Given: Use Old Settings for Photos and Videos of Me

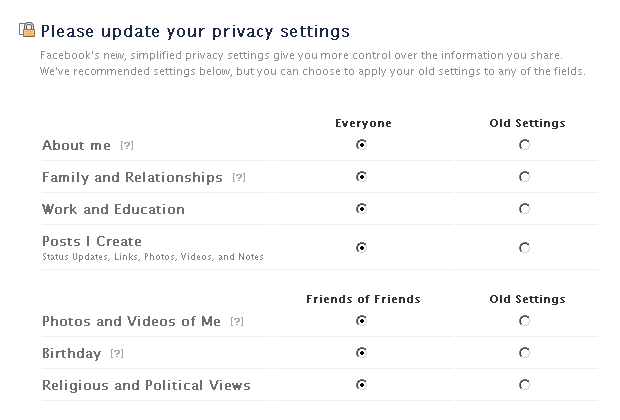Looking at the screenshot, I should [525, 321].
